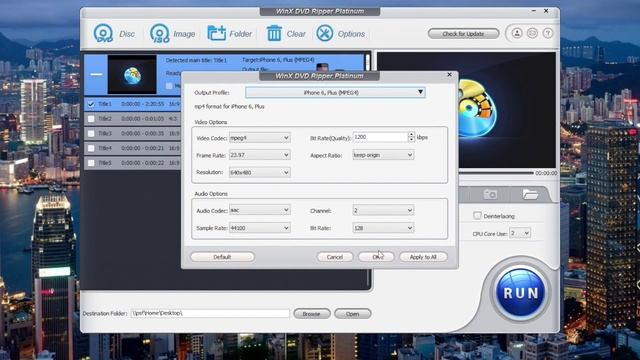The image size is (640, 360).
Task: Open the Resolution dropdown
Action: click(x=260, y=173)
